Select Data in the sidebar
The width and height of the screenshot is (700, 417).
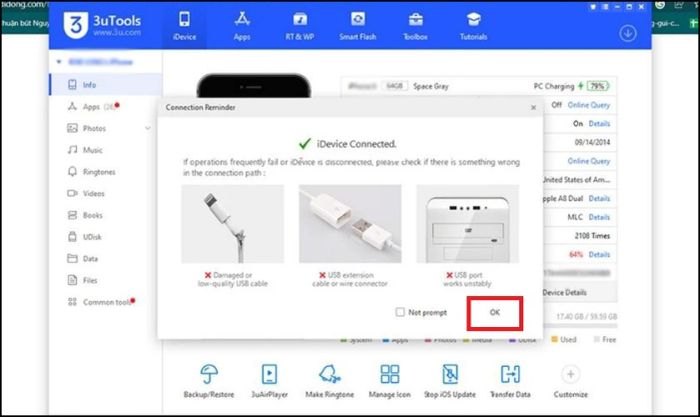pyautogui.click(x=105, y=259)
